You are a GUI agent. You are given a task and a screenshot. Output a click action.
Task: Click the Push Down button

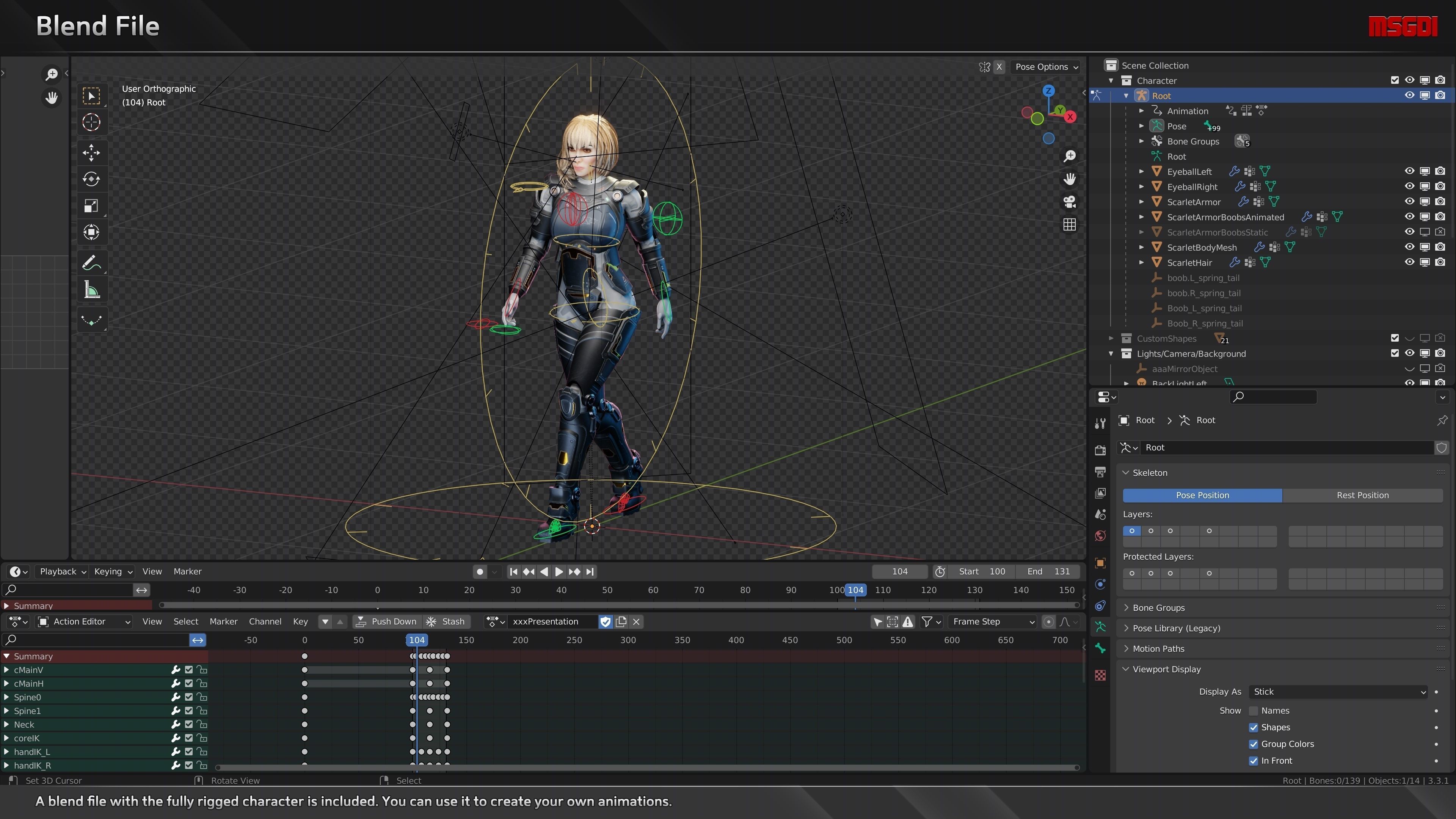pyautogui.click(x=387, y=622)
